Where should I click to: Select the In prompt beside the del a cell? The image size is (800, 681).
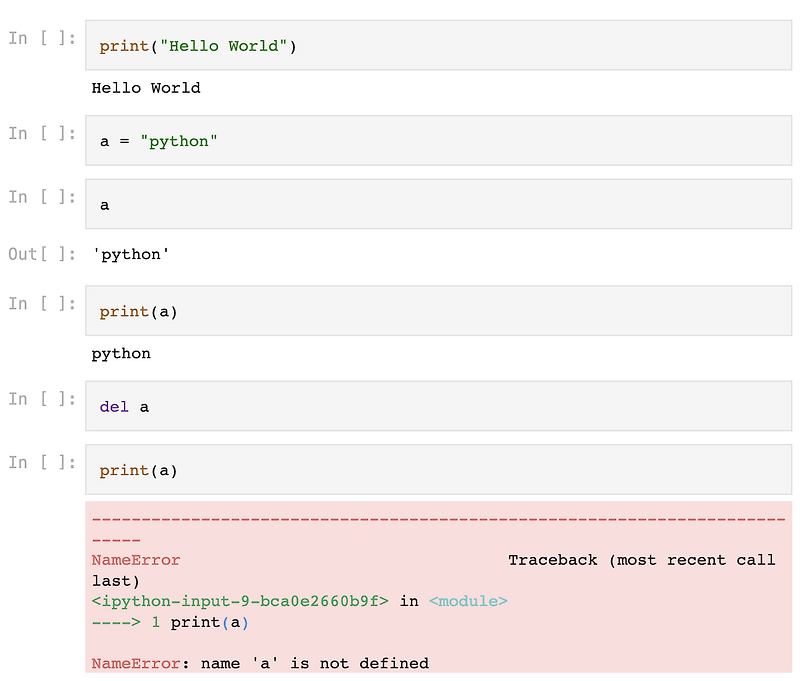coord(42,399)
